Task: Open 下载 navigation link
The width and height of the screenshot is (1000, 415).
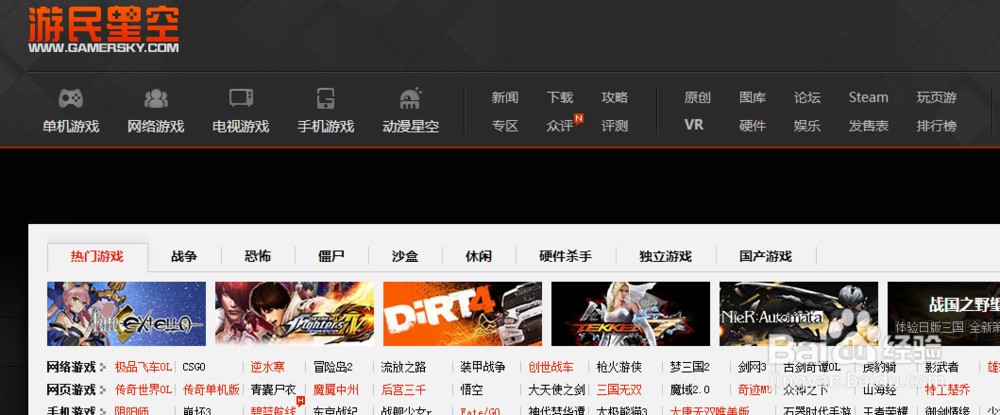Action: 560,98
